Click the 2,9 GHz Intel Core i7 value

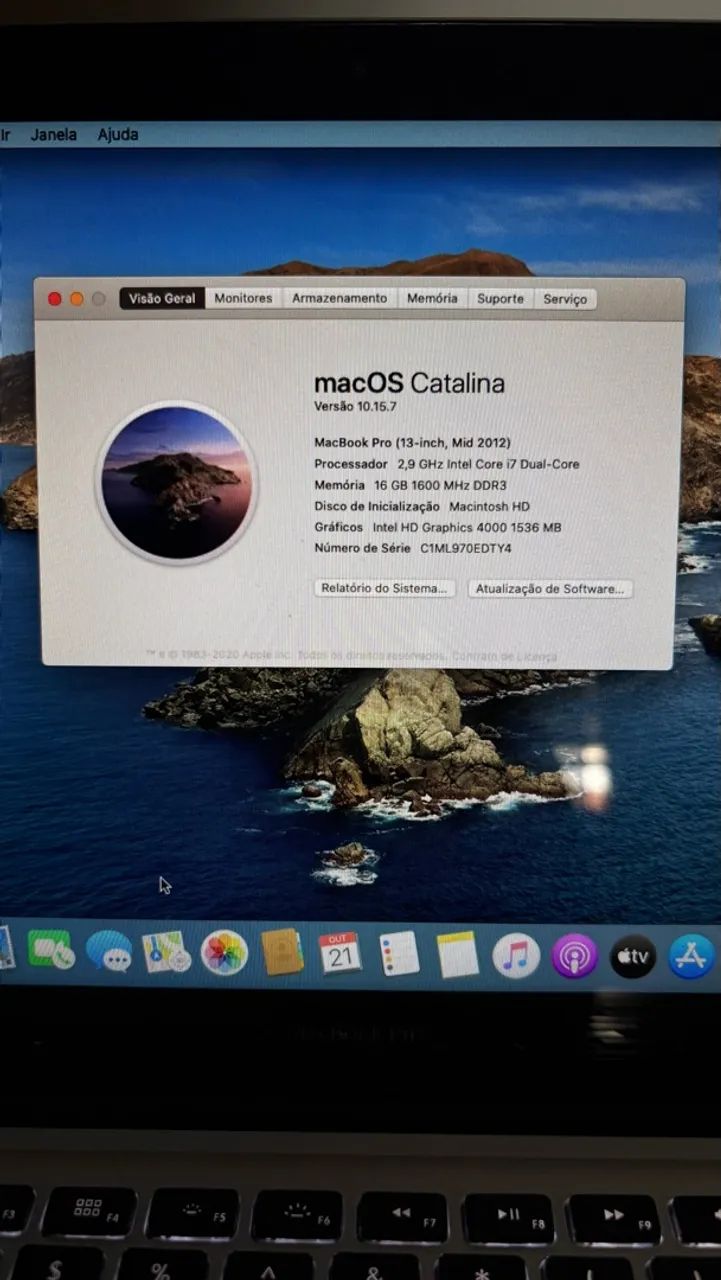488,464
